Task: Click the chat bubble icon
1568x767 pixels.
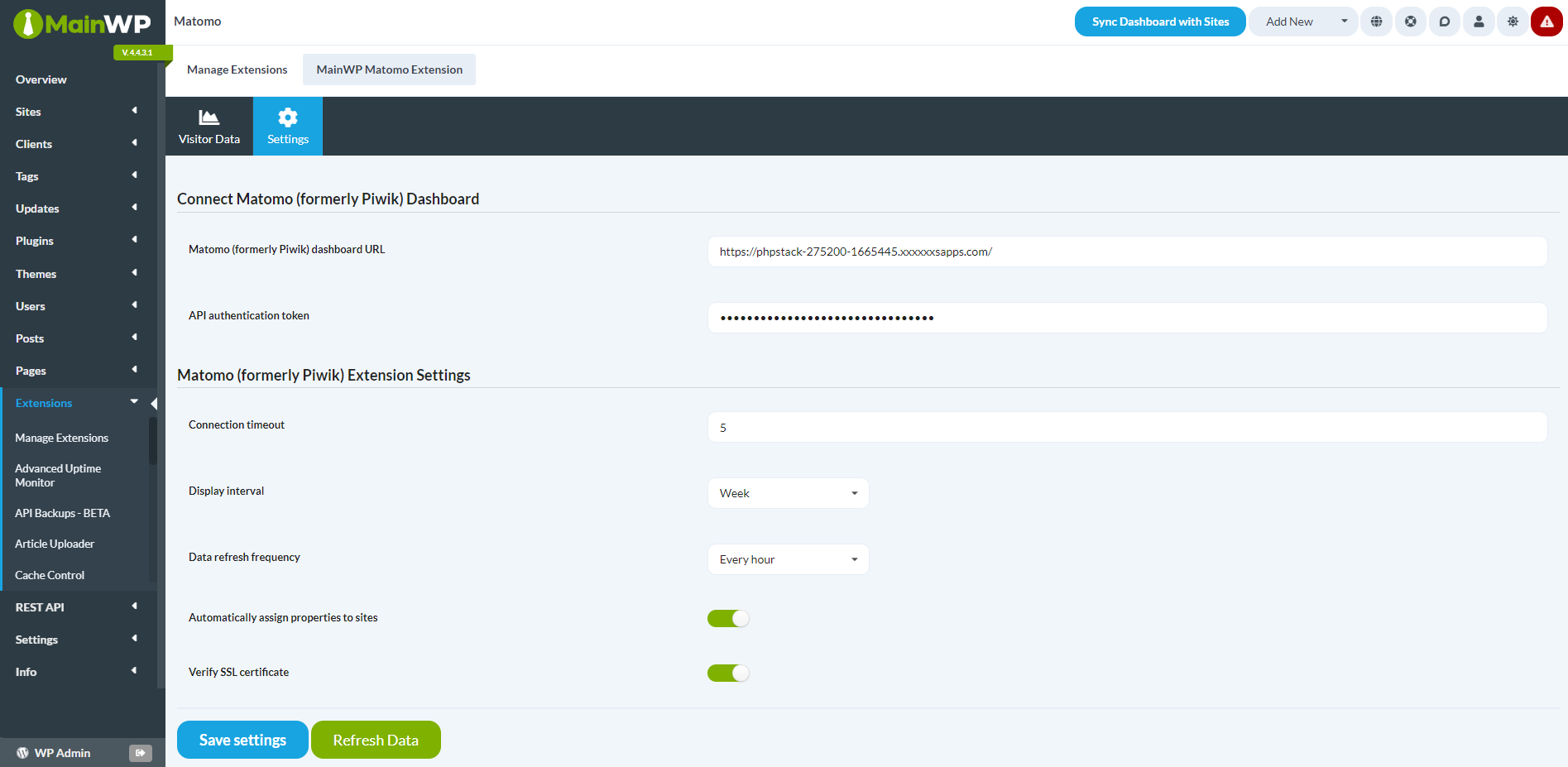Action: point(1444,22)
